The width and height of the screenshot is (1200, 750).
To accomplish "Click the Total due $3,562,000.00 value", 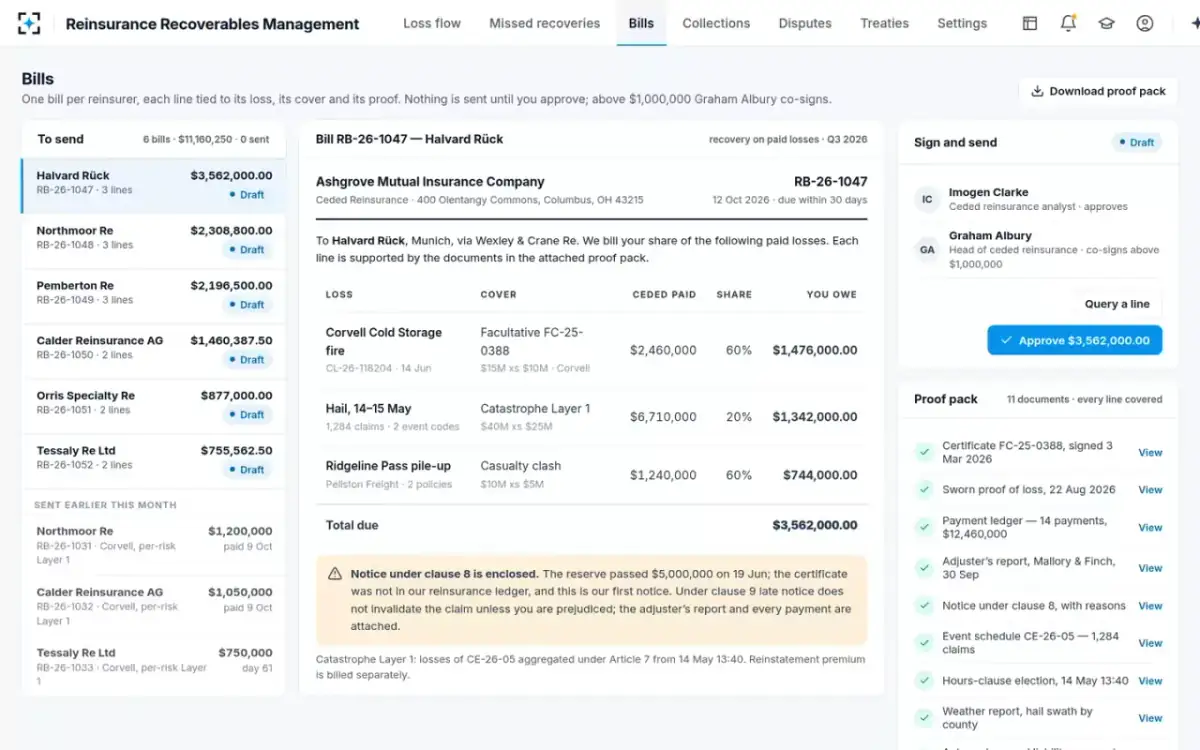I will click(x=814, y=525).
